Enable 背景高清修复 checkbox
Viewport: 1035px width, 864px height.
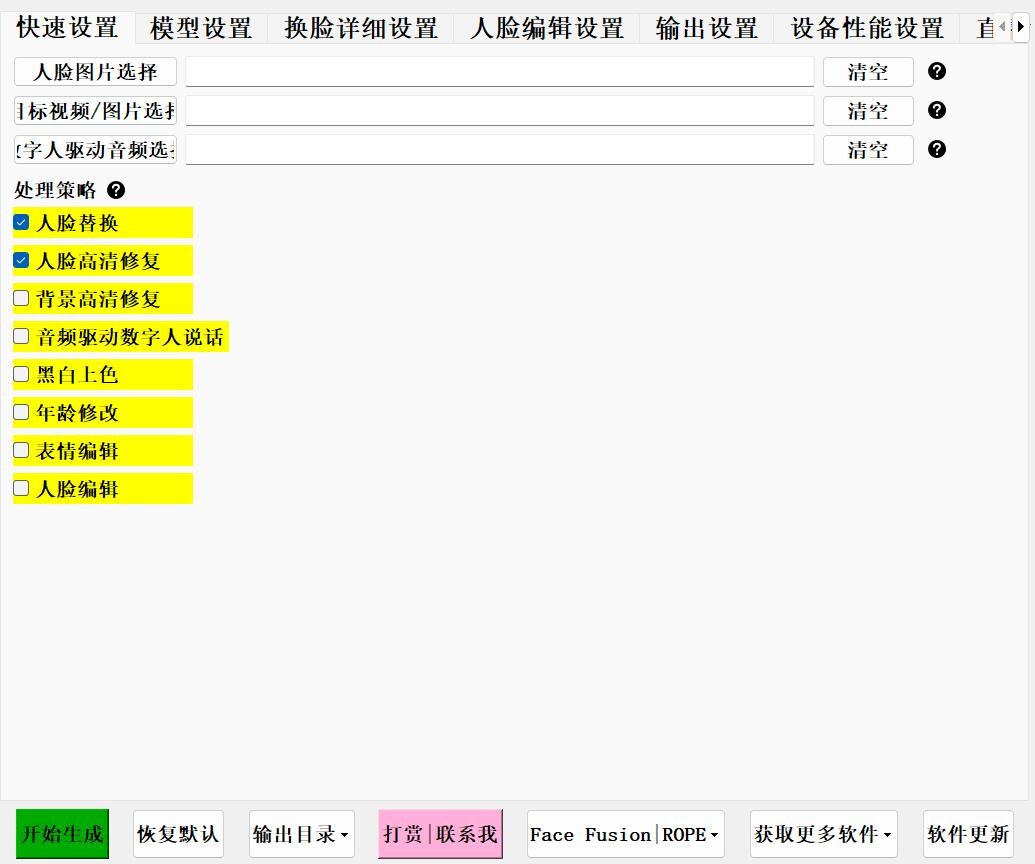21,298
